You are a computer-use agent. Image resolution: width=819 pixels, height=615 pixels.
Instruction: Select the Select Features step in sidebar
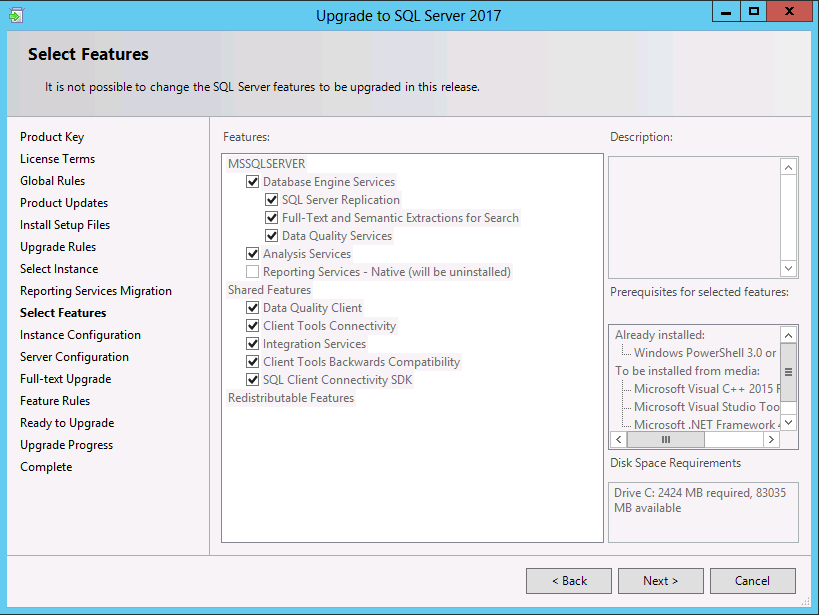pos(63,312)
